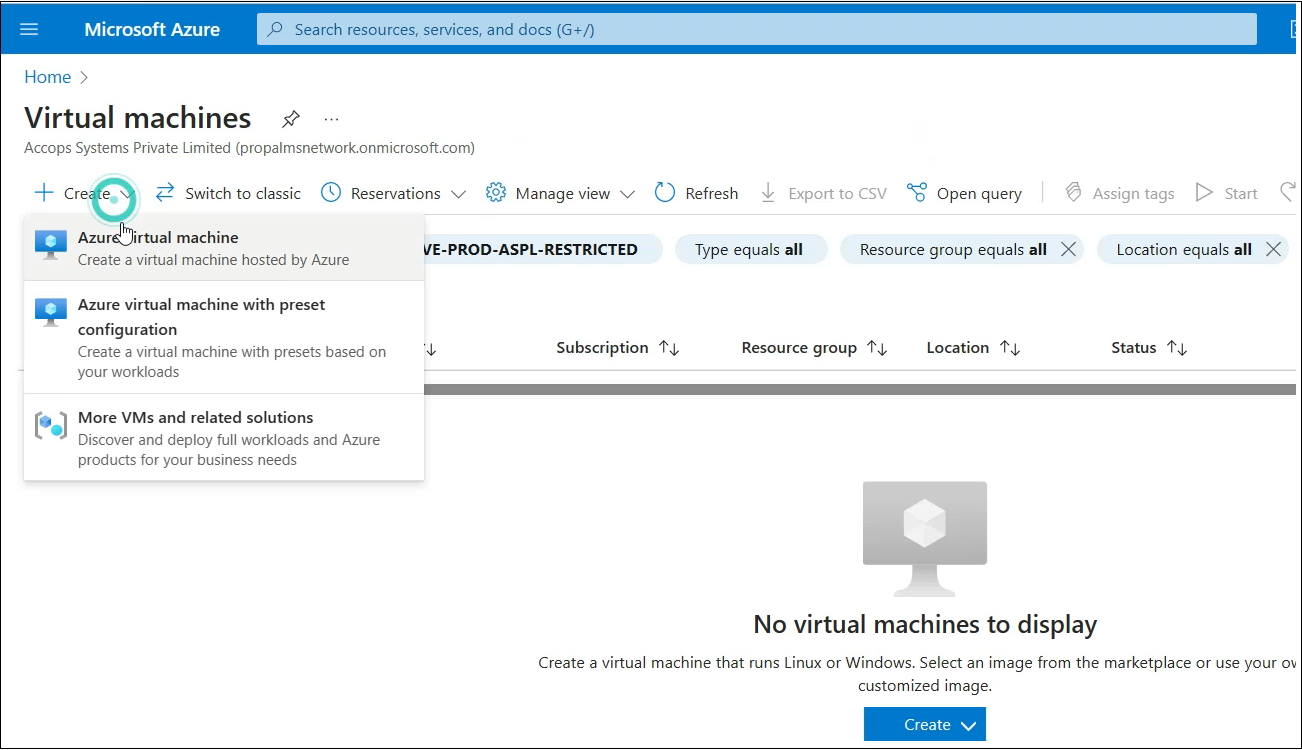Click the Create plus icon in toolbar
This screenshot has height=750, width=1302.
pyautogui.click(x=43, y=193)
